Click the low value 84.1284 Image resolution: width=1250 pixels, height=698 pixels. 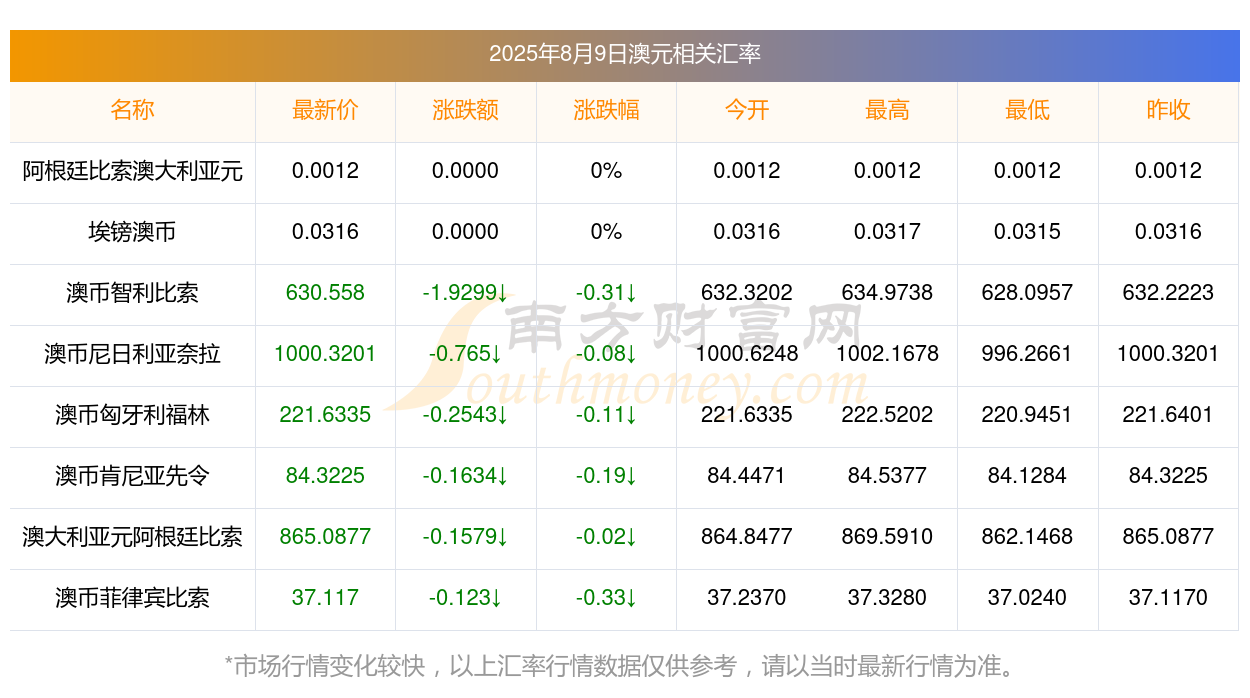[x=1027, y=476]
